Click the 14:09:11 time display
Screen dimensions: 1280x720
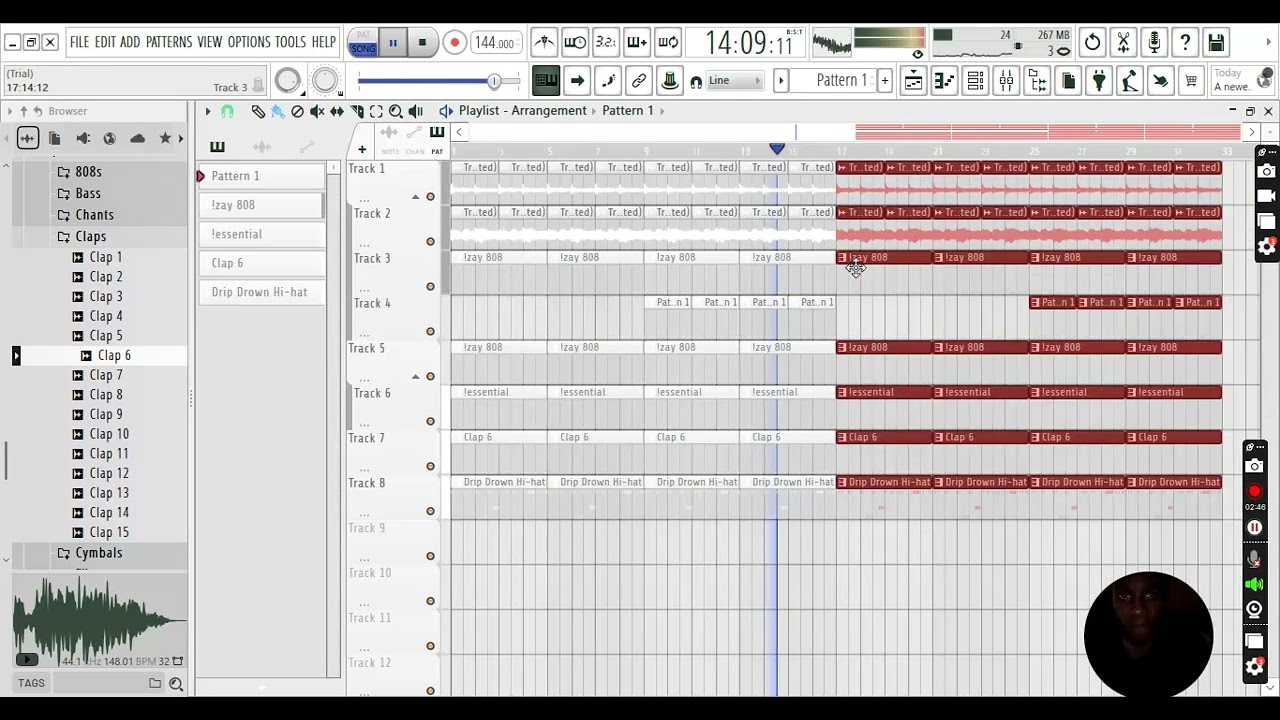749,43
